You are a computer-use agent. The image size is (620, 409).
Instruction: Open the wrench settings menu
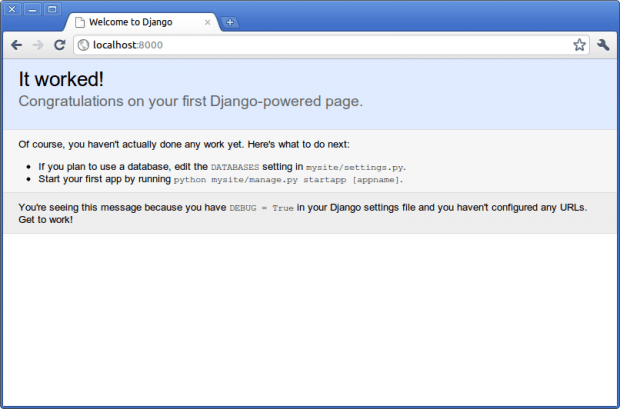pyautogui.click(x=603, y=45)
